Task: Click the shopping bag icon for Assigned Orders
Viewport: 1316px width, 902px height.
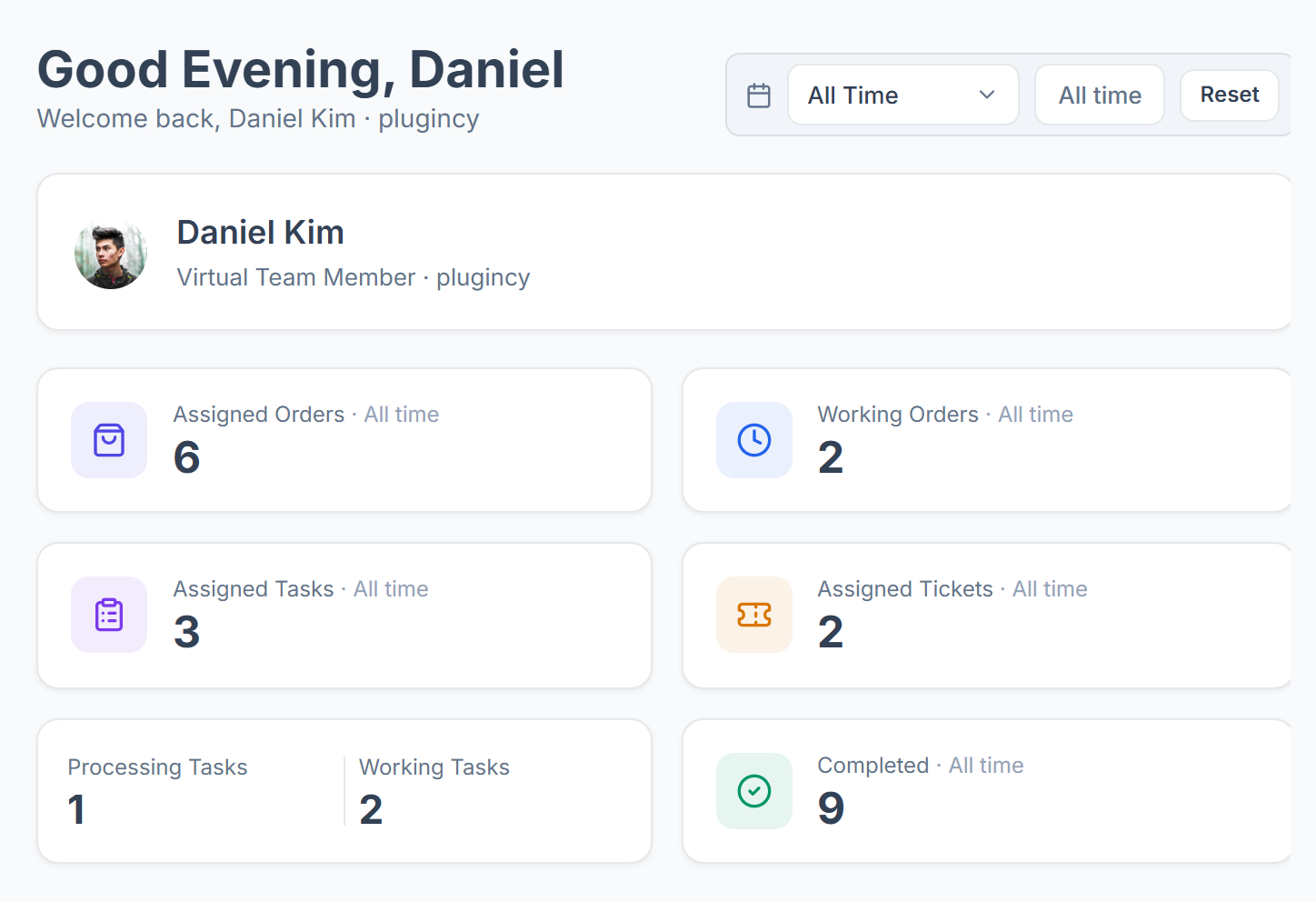Action: click(x=109, y=440)
